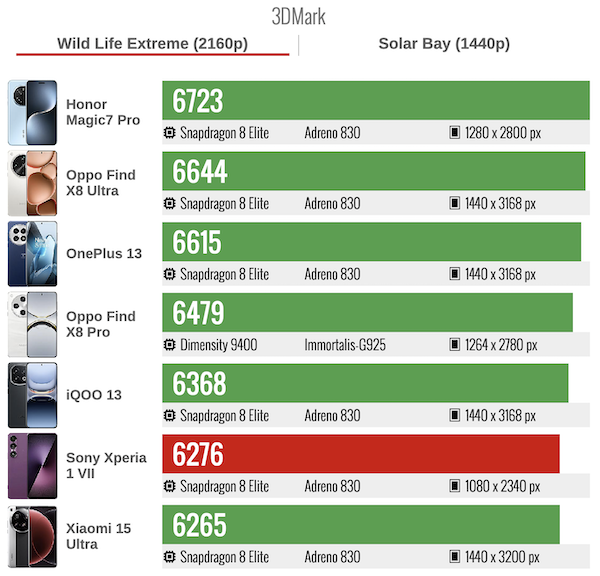Click the chip icon in Honor Magic7 Pro row
600x576 pixels.
172,133
